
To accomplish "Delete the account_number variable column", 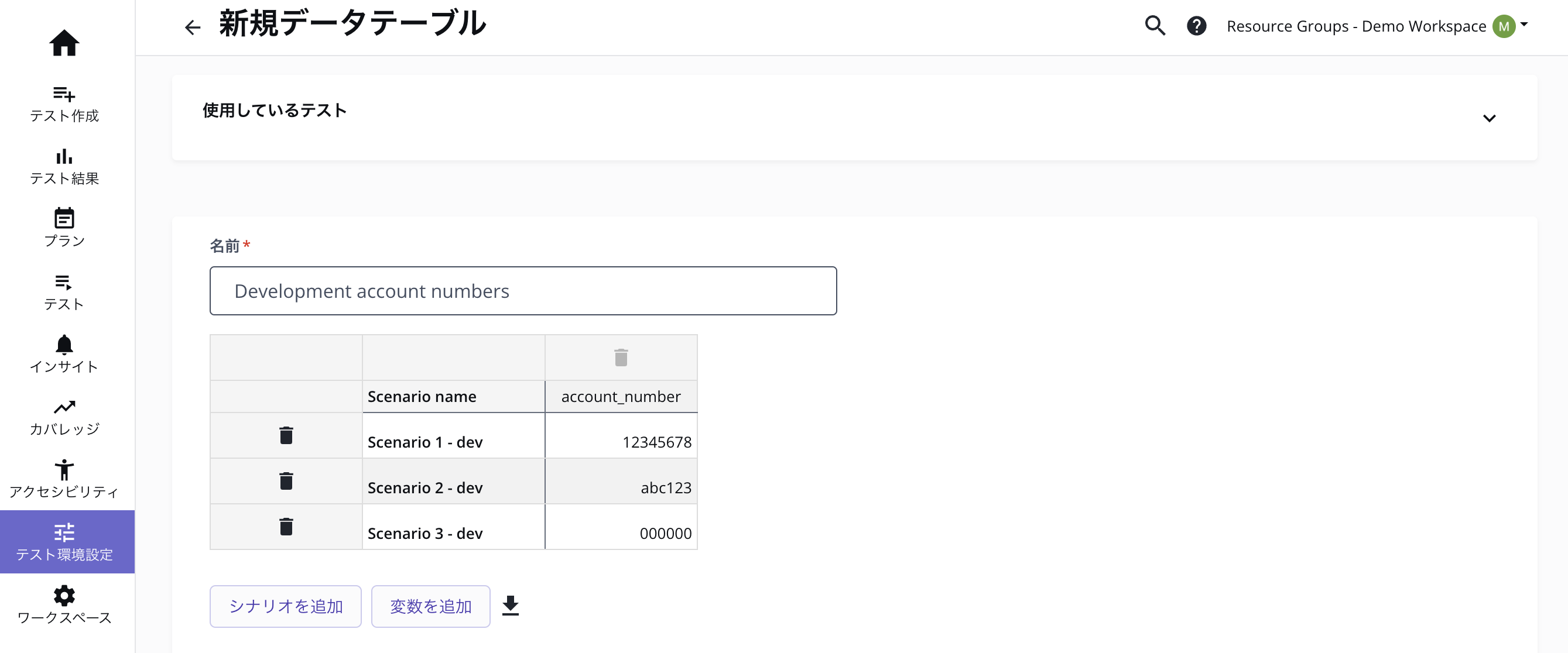I will pyautogui.click(x=621, y=358).
